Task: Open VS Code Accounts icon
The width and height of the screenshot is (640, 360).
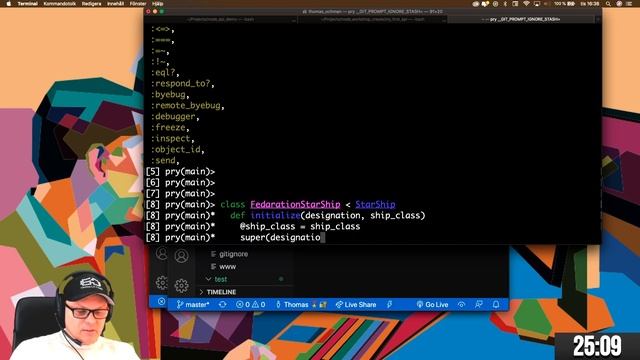Action: coord(182,256)
